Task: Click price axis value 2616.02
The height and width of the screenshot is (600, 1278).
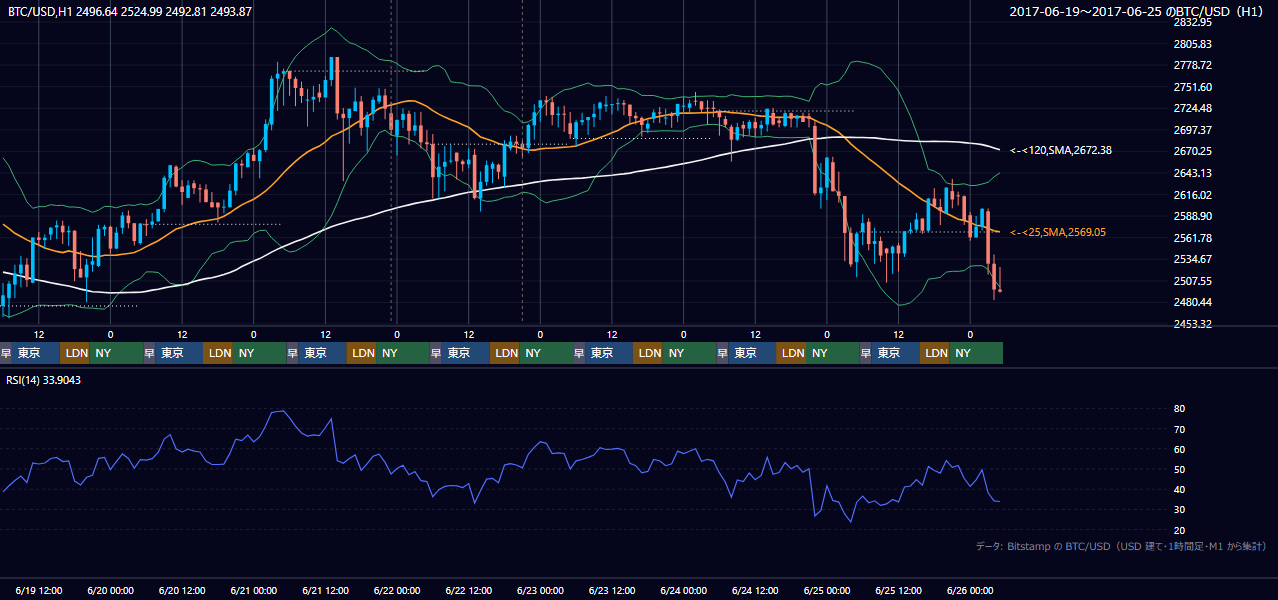Action: (1192, 195)
